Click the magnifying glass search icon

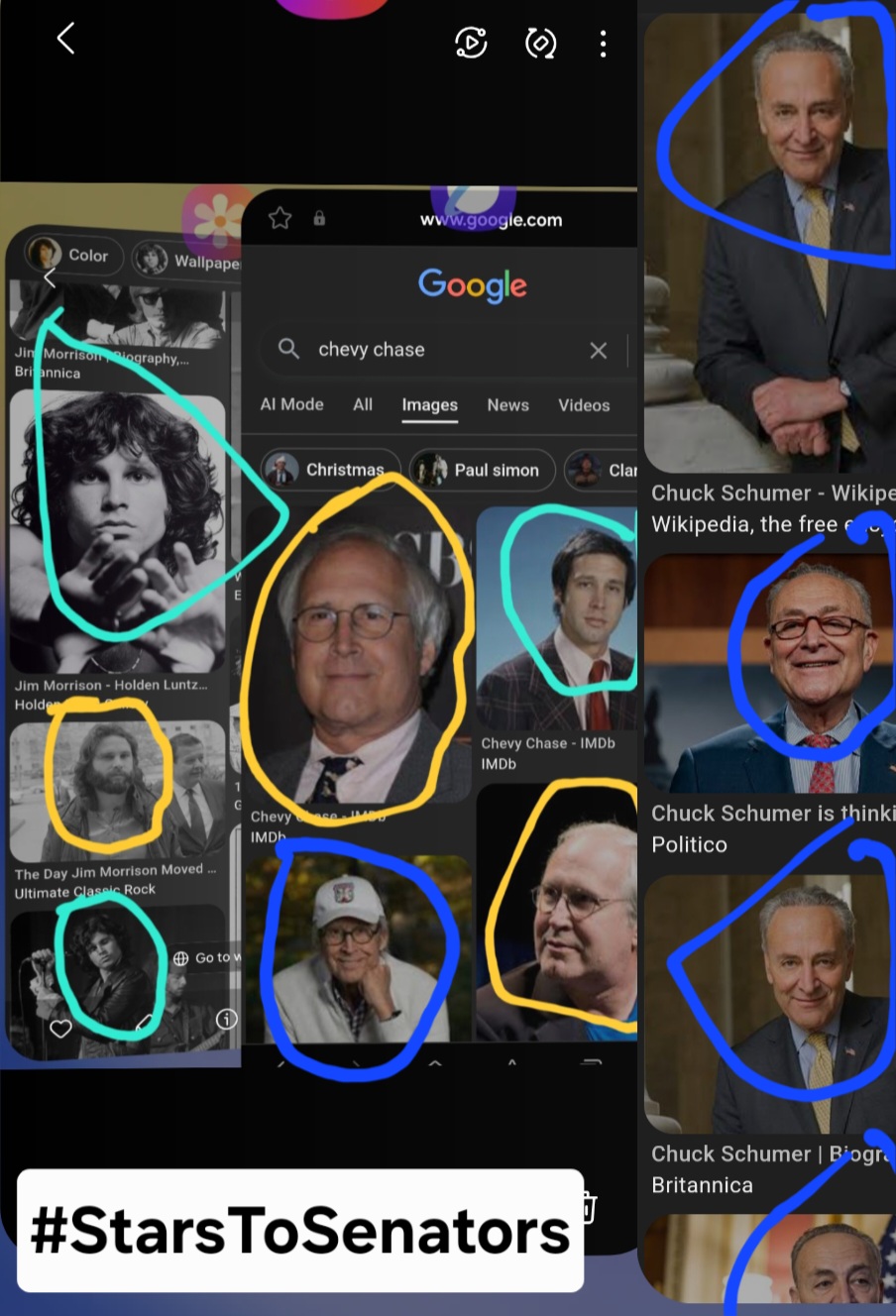click(288, 349)
